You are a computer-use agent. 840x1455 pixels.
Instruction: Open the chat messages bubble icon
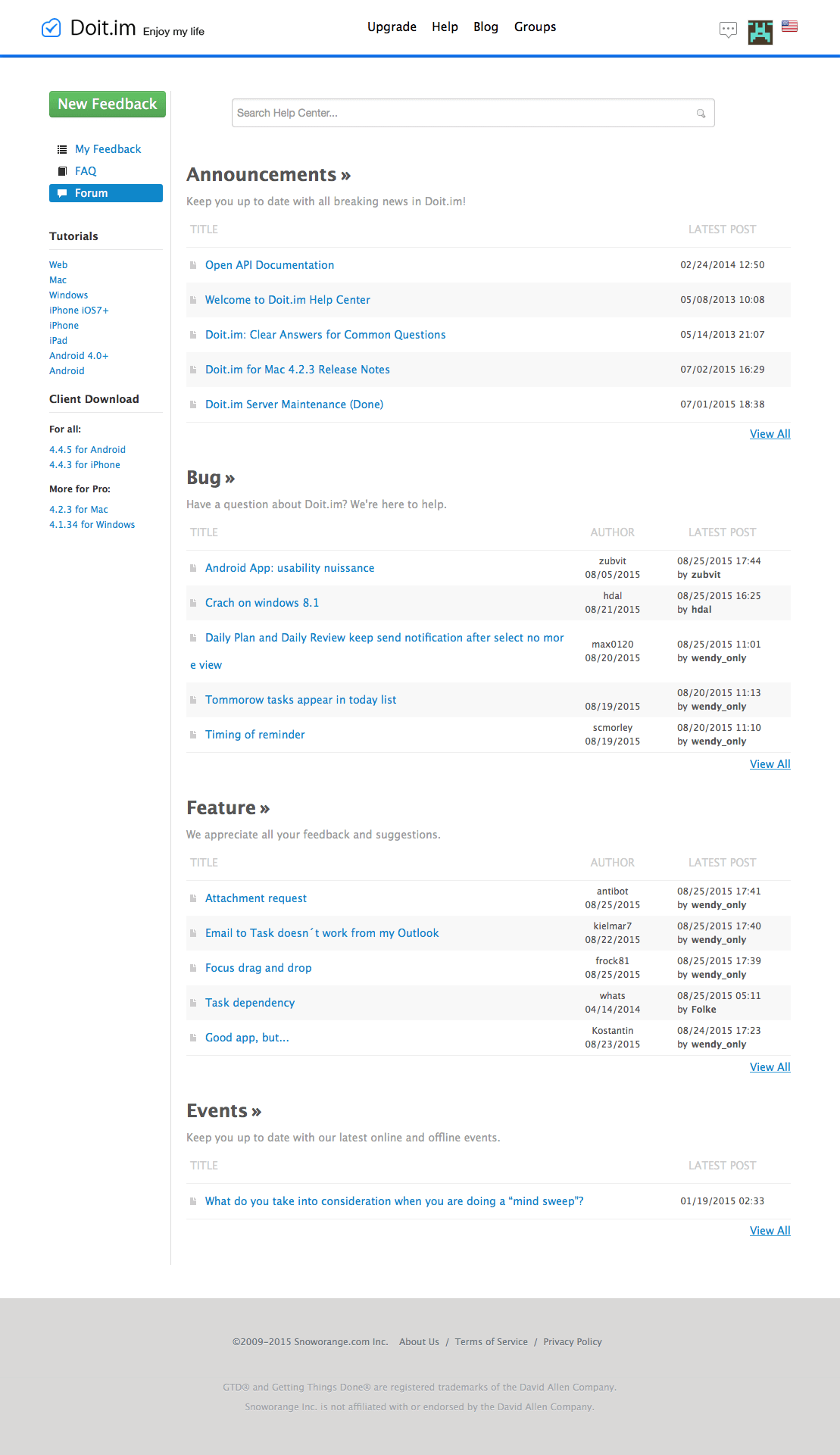coord(727,30)
